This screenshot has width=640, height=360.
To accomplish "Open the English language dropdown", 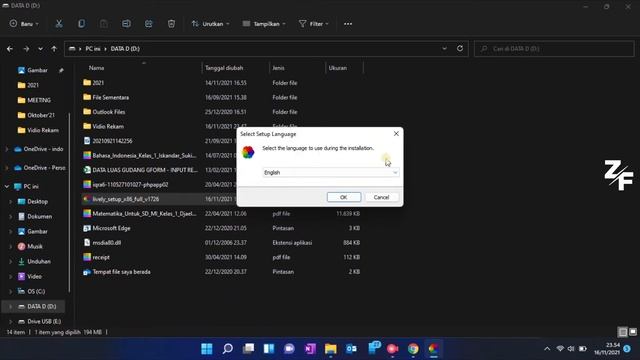I will pos(330,173).
